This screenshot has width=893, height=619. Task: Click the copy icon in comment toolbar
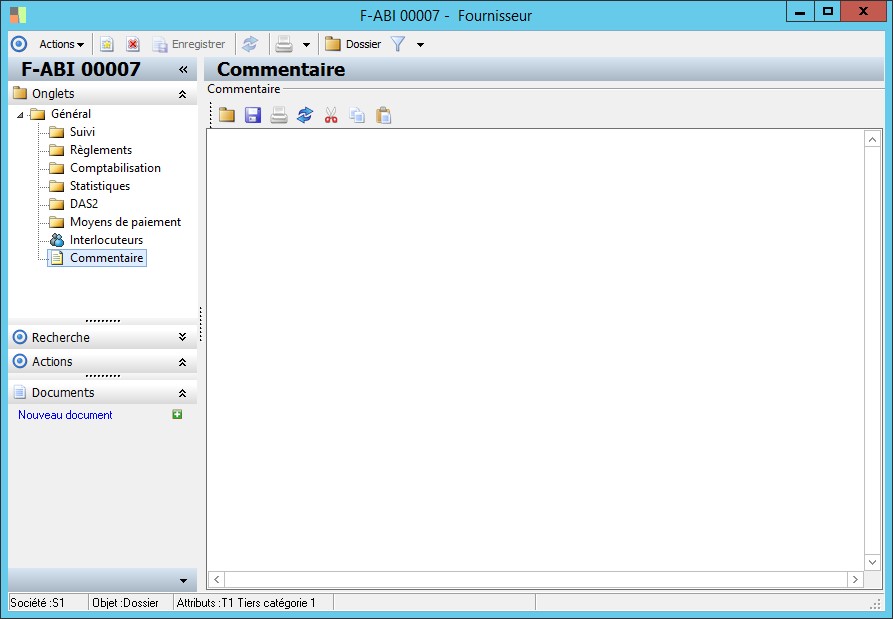[357, 116]
